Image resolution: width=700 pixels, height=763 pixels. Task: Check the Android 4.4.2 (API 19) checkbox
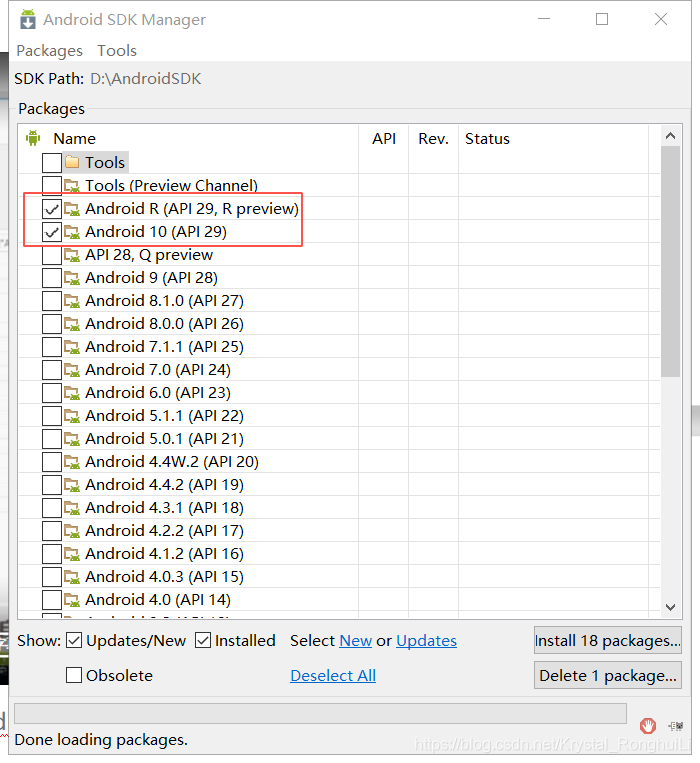(52, 485)
